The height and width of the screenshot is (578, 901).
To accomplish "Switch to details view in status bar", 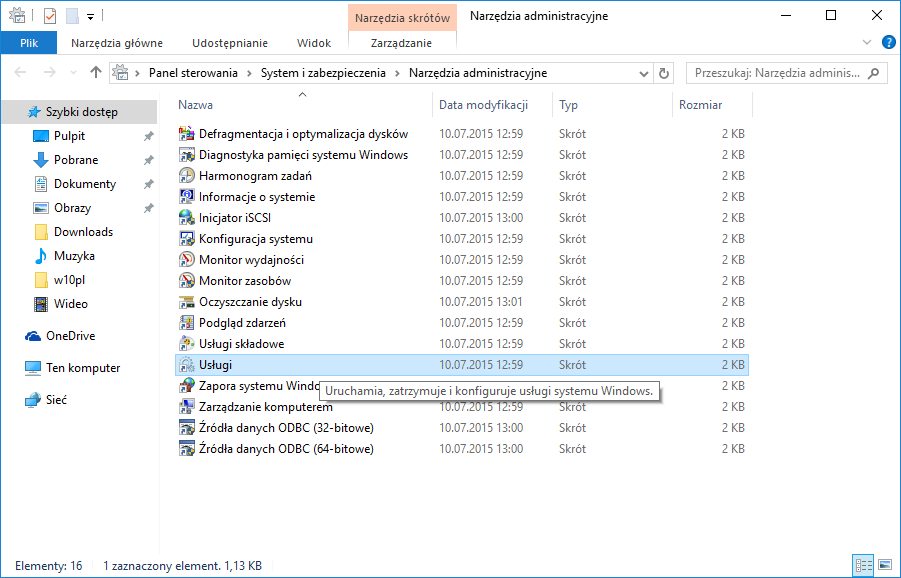I will pyautogui.click(x=863, y=566).
